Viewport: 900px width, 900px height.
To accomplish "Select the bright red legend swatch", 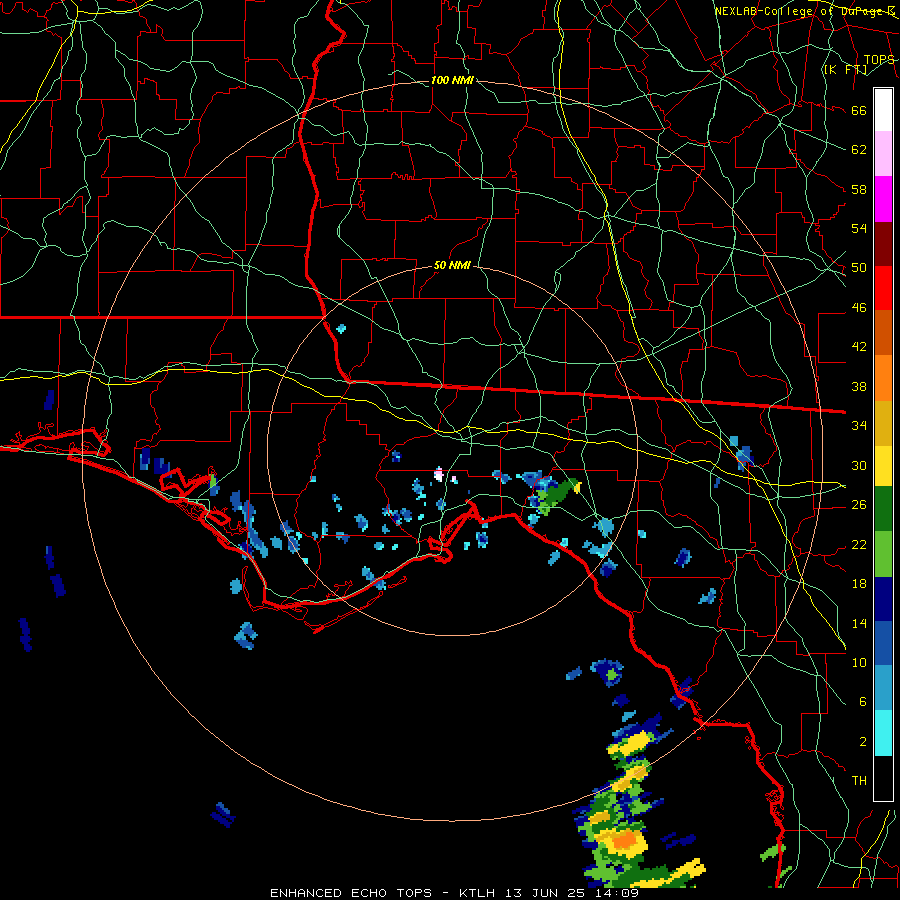I will tap(883, 288).
